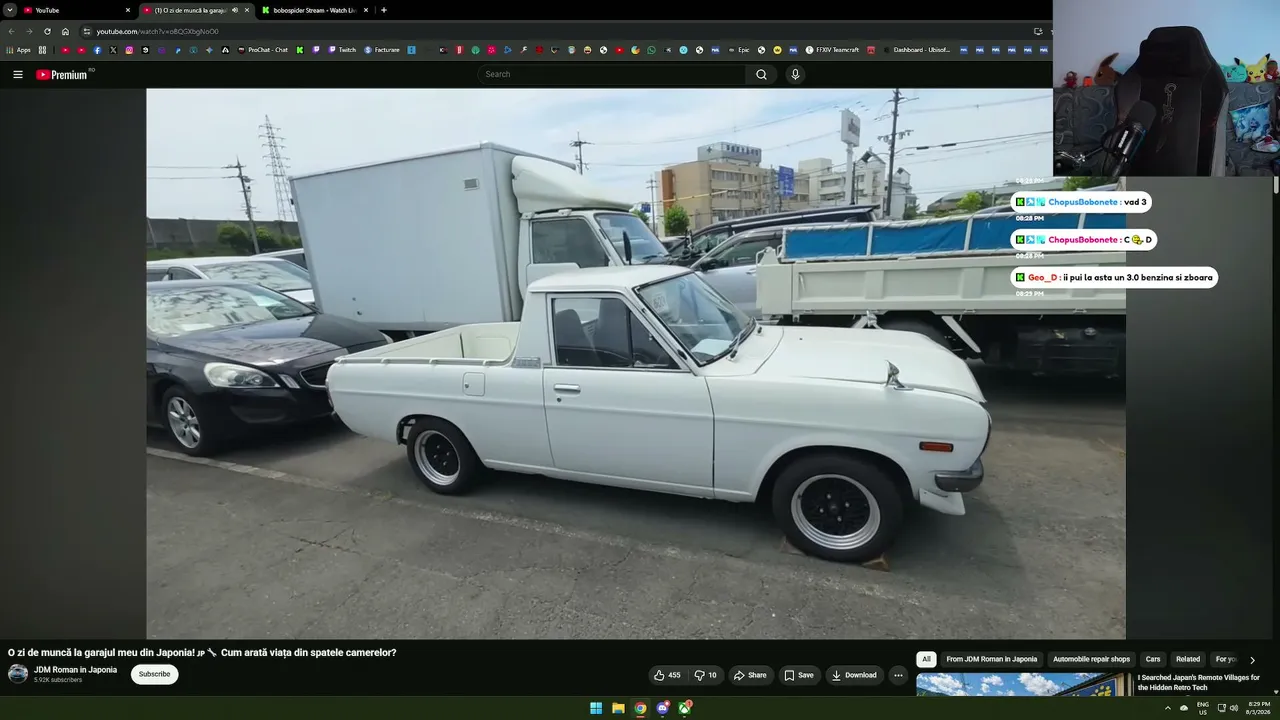Go back in browser history

(x=11, y=31)
